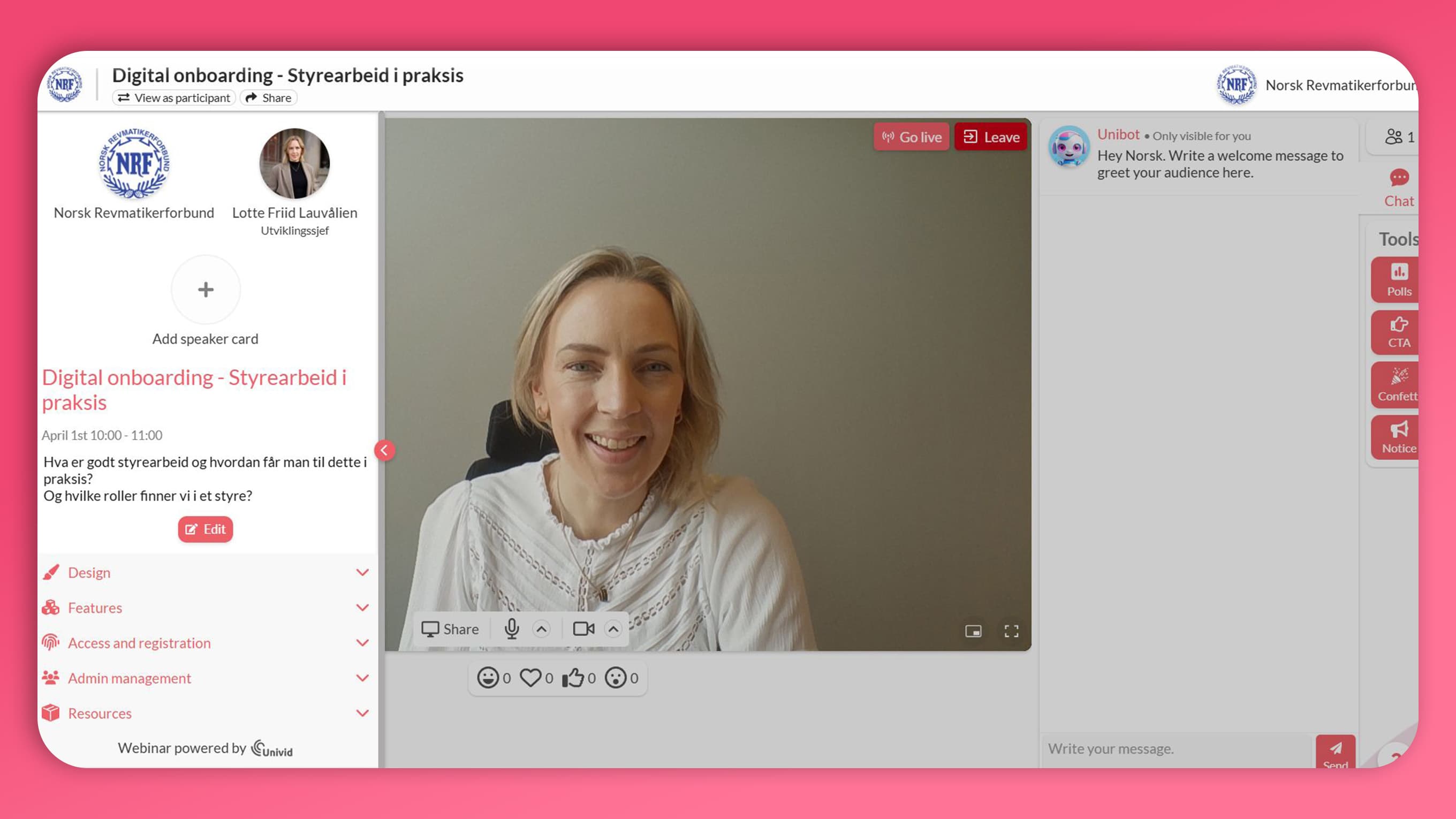
Task: Edit the webinar description
Action: point(205,529)
